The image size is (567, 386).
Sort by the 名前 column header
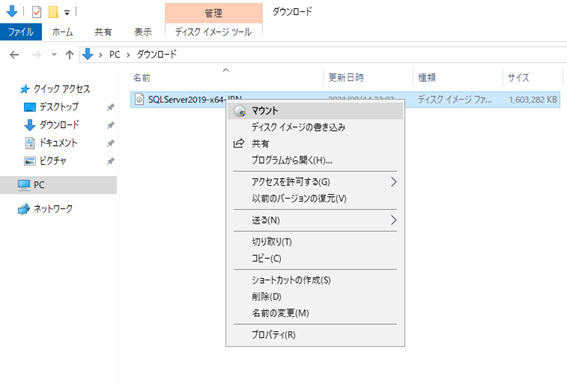226,77
